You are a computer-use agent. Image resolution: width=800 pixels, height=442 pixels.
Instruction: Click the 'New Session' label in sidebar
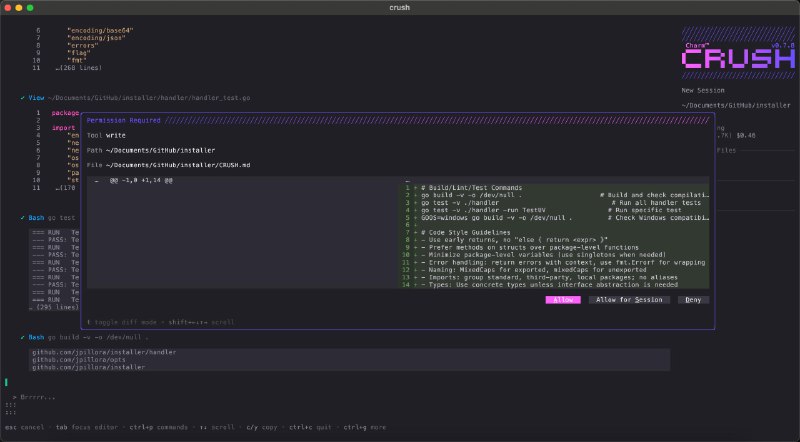(x=704, y=89)
